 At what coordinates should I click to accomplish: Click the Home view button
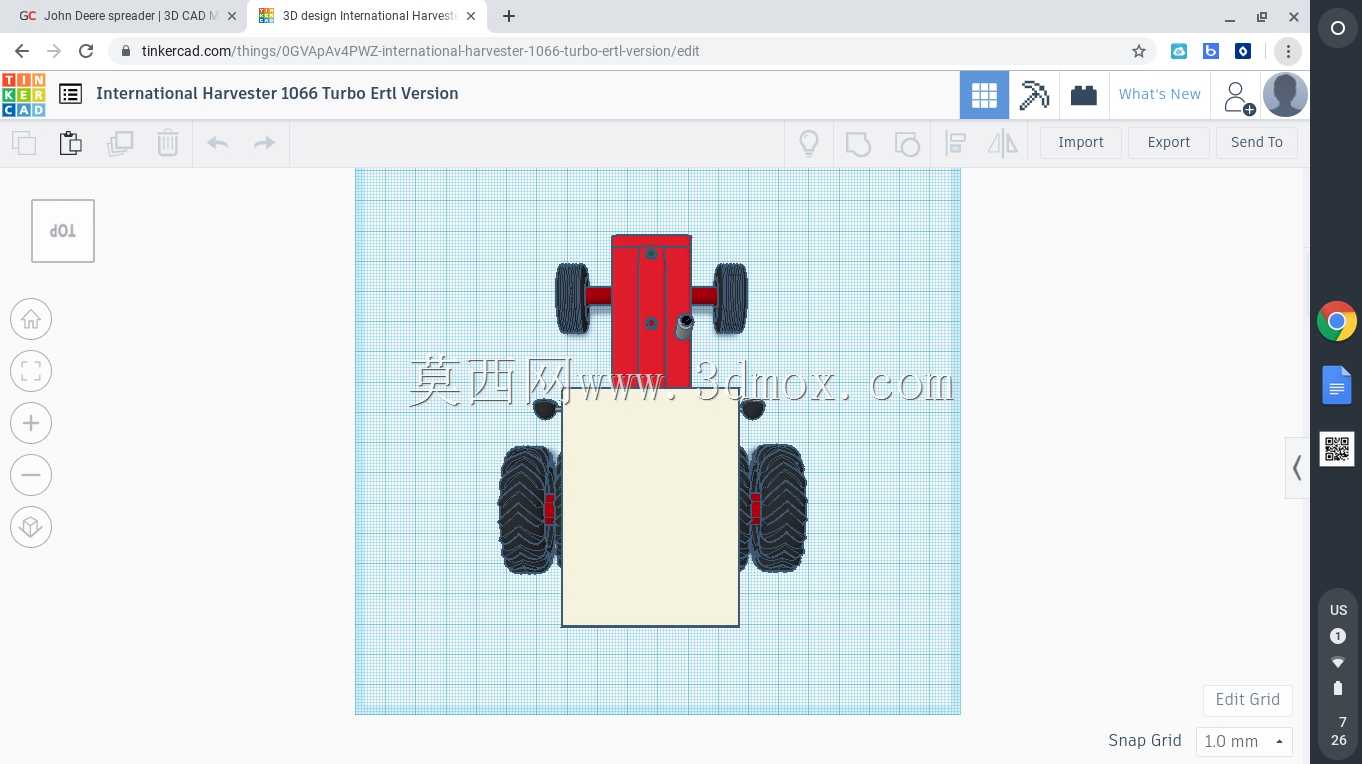pyautogui.click(x=31, y=319)
